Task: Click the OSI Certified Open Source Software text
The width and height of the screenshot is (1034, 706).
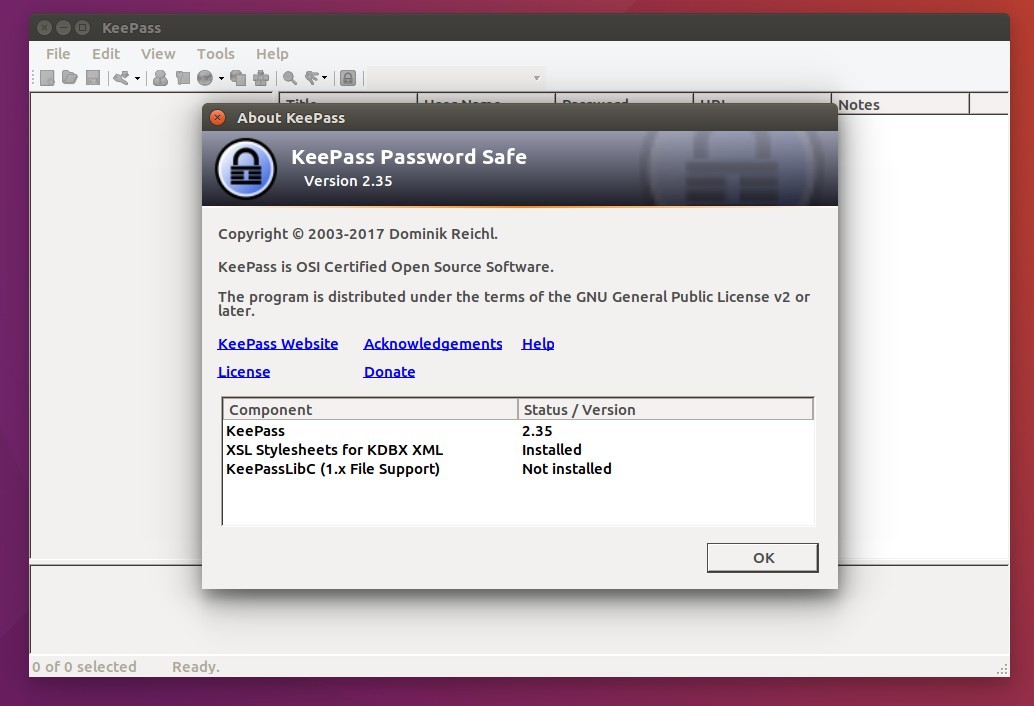Action: 386,267
